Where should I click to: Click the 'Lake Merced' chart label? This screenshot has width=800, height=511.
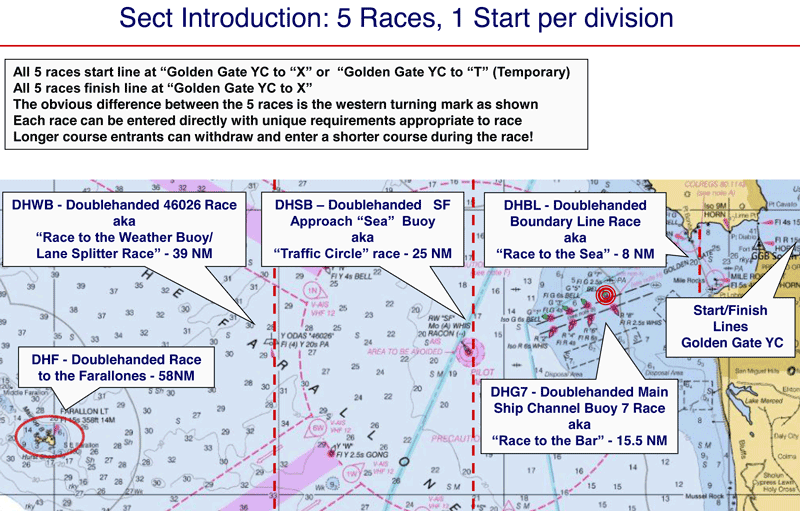(x=771, y=401)
